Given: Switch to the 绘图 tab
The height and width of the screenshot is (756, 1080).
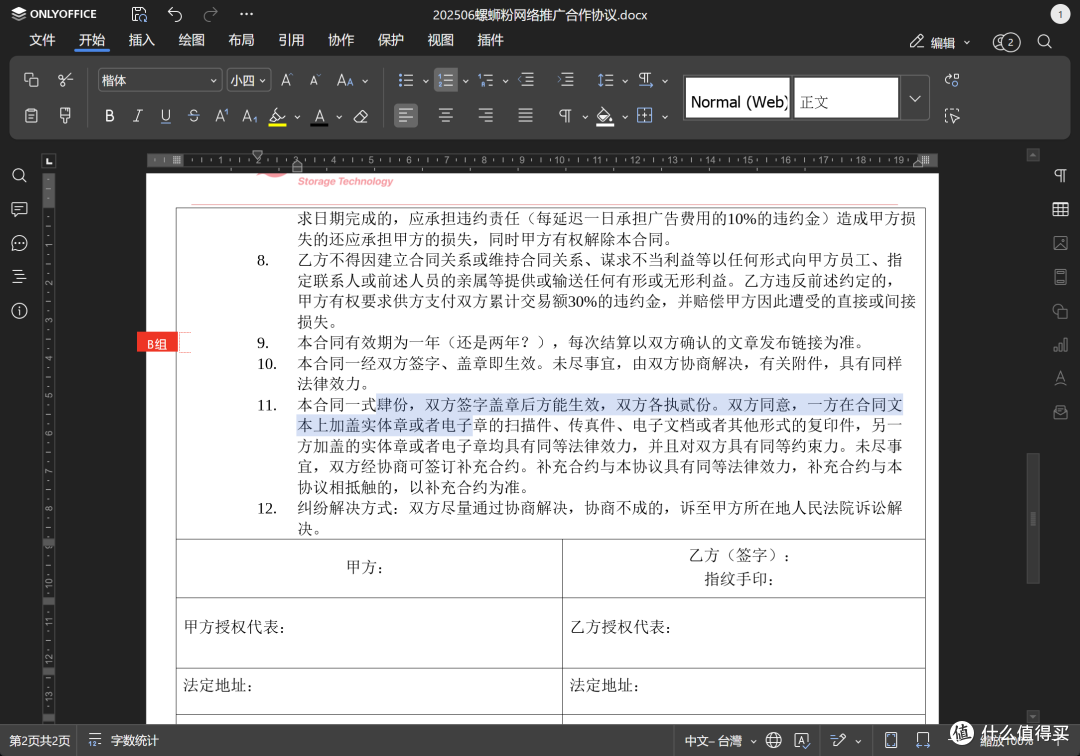Looking at the screenshot, I should point(191,41).
